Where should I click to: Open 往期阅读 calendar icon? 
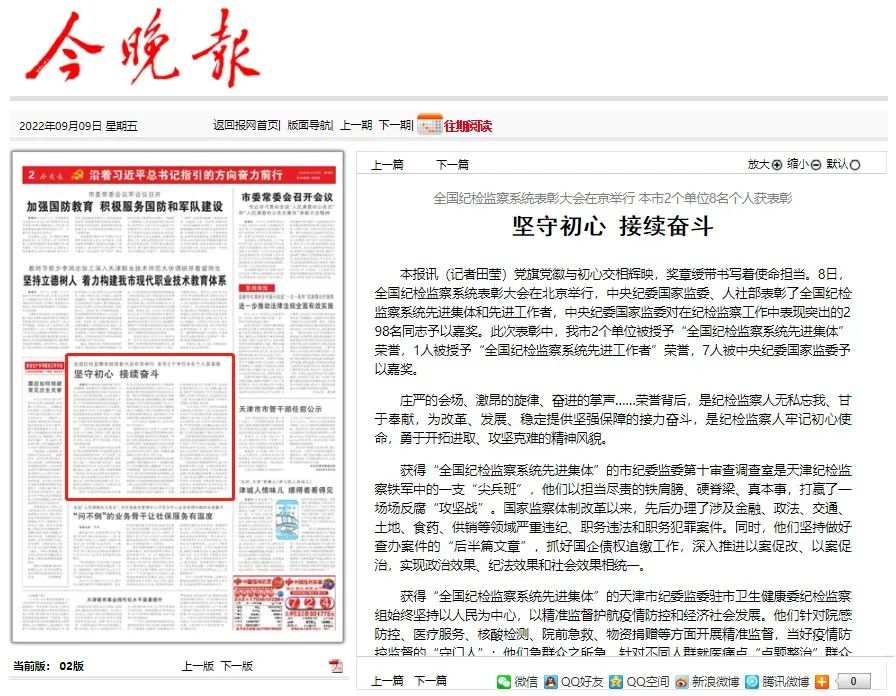click(x=430, y=125)
